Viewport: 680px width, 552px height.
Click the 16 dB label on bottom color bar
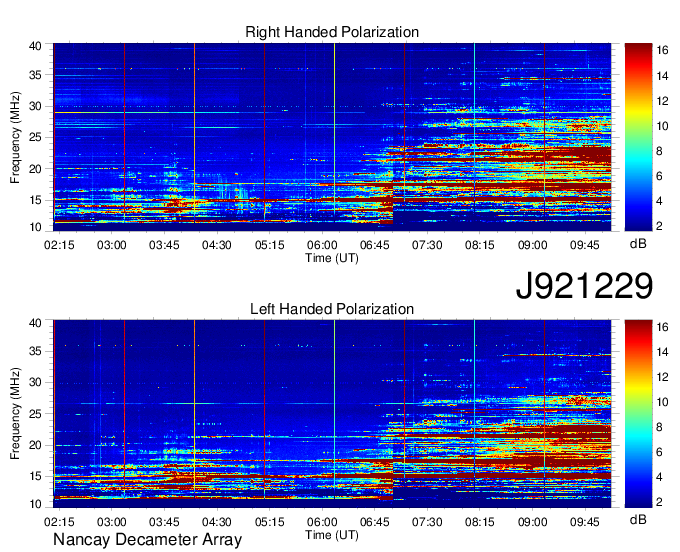662,328
